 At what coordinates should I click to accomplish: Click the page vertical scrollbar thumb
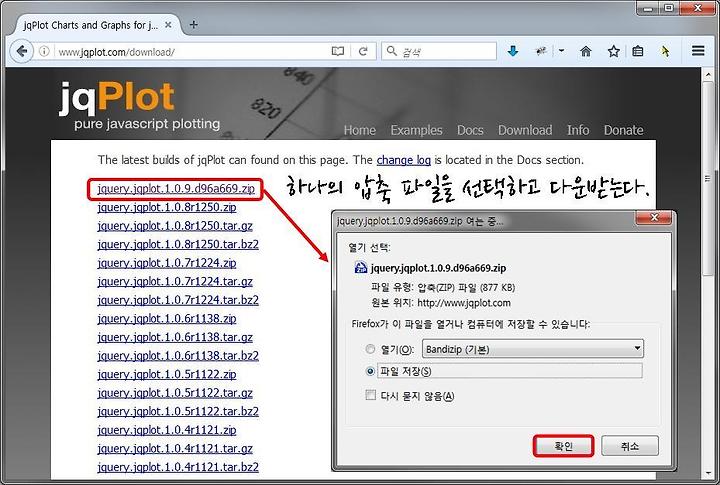708,179
